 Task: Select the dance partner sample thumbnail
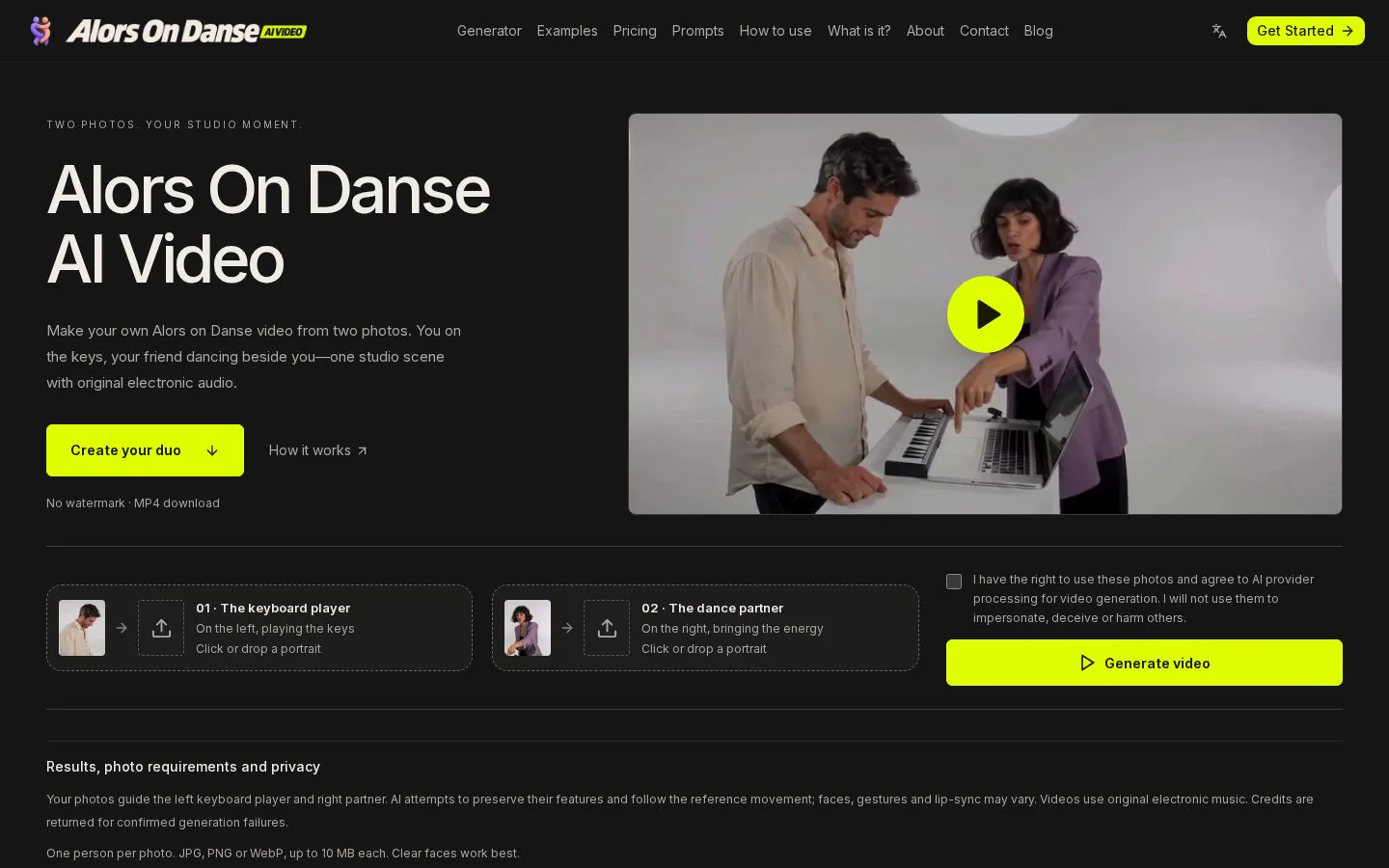coord(528,628)
